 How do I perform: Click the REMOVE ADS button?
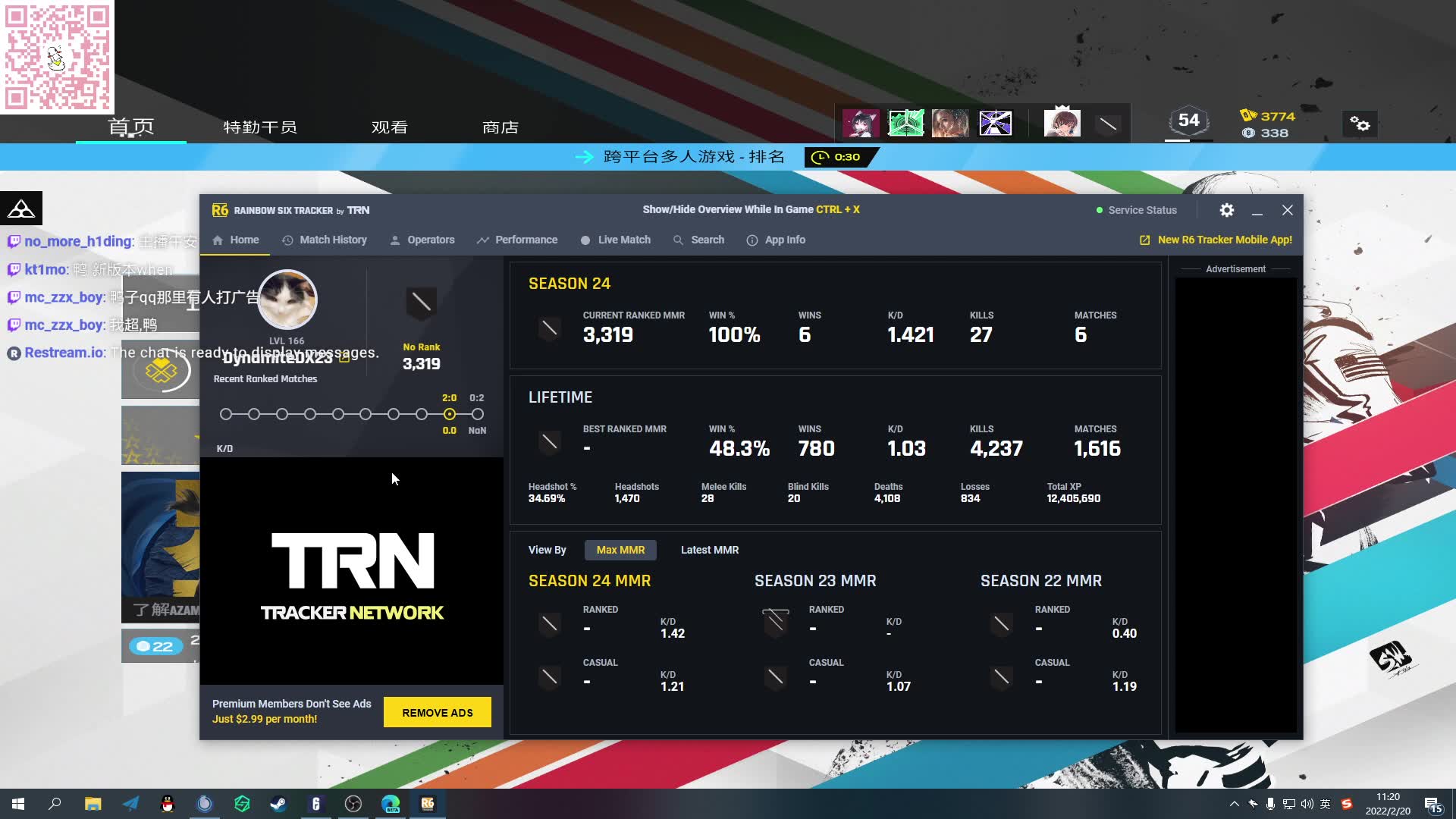438,712
